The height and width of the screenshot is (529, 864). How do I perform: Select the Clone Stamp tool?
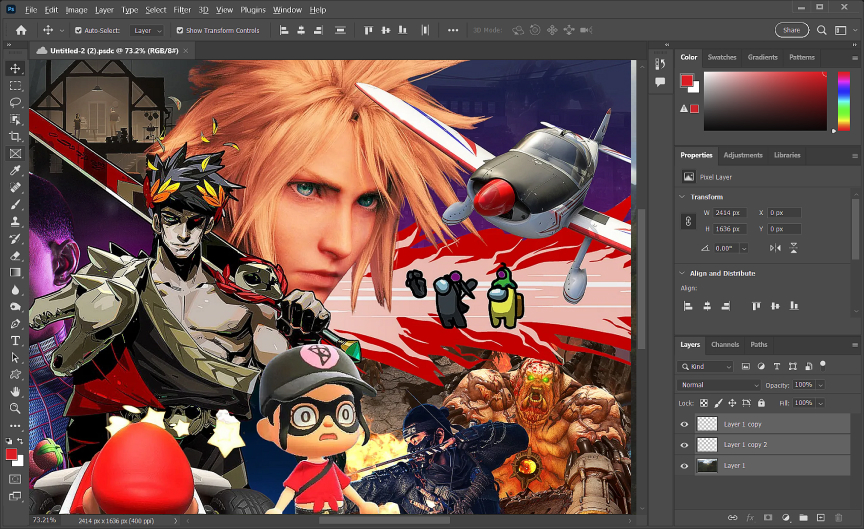click(15, 222)
